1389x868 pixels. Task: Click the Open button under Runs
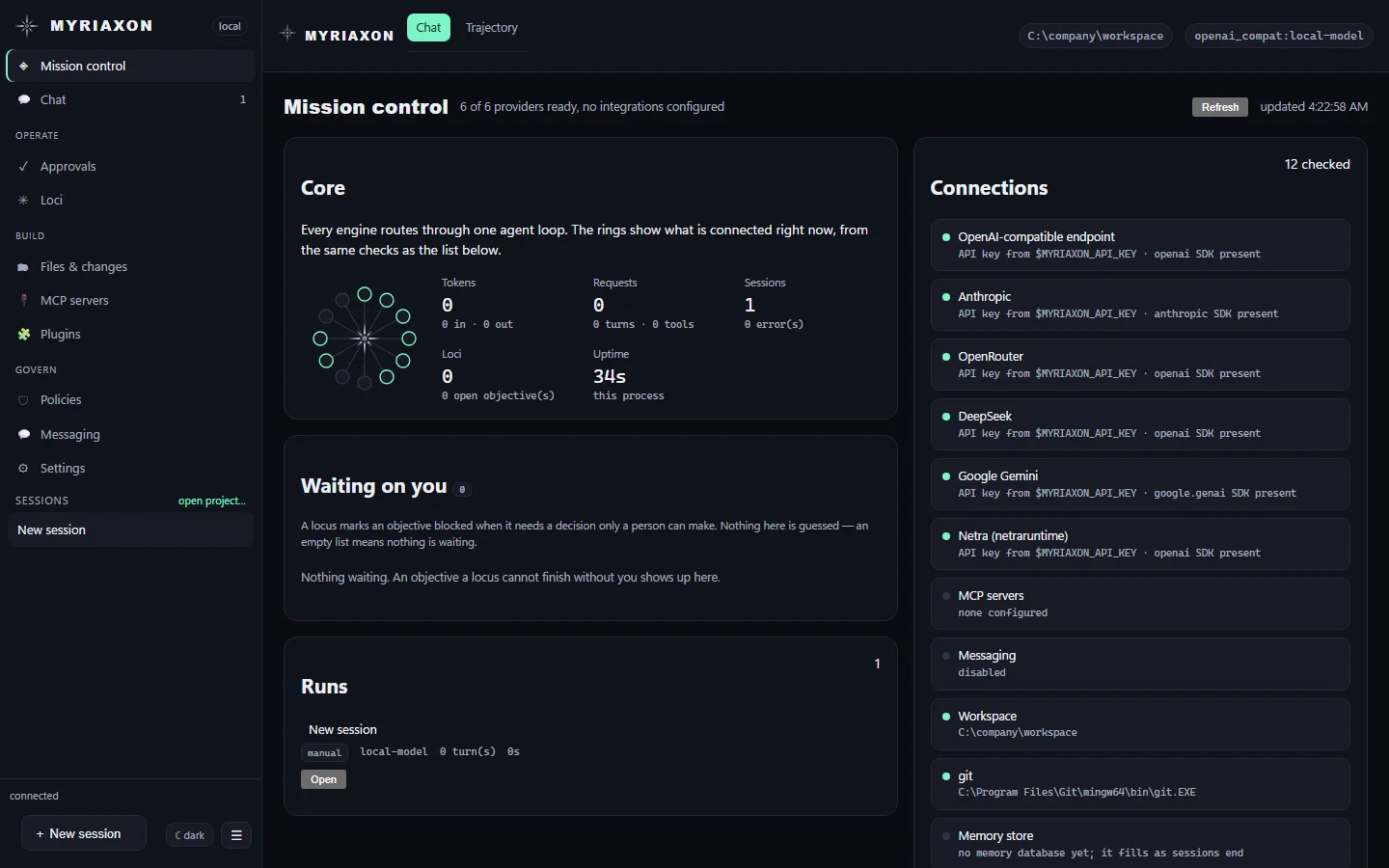pyautogui.click(x=323, y=779)
